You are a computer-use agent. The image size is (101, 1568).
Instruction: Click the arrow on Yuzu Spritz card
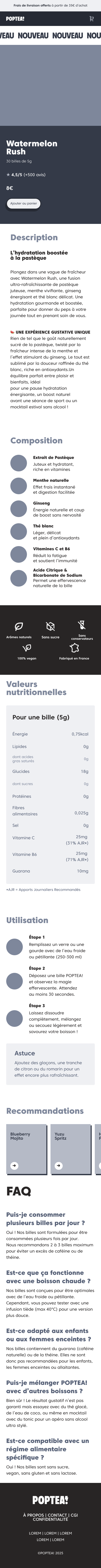(59, 1166)
